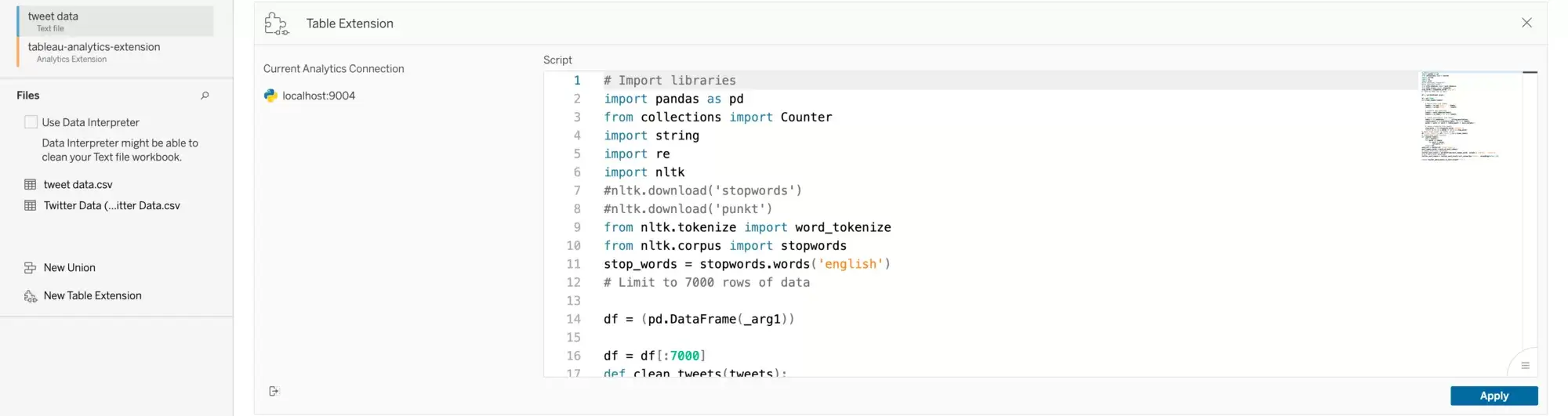Click the 'import nltk' line
Image resolution: width=1568 pixels, height=416 pixels.
pyautogui.click(x=644, y=172)
